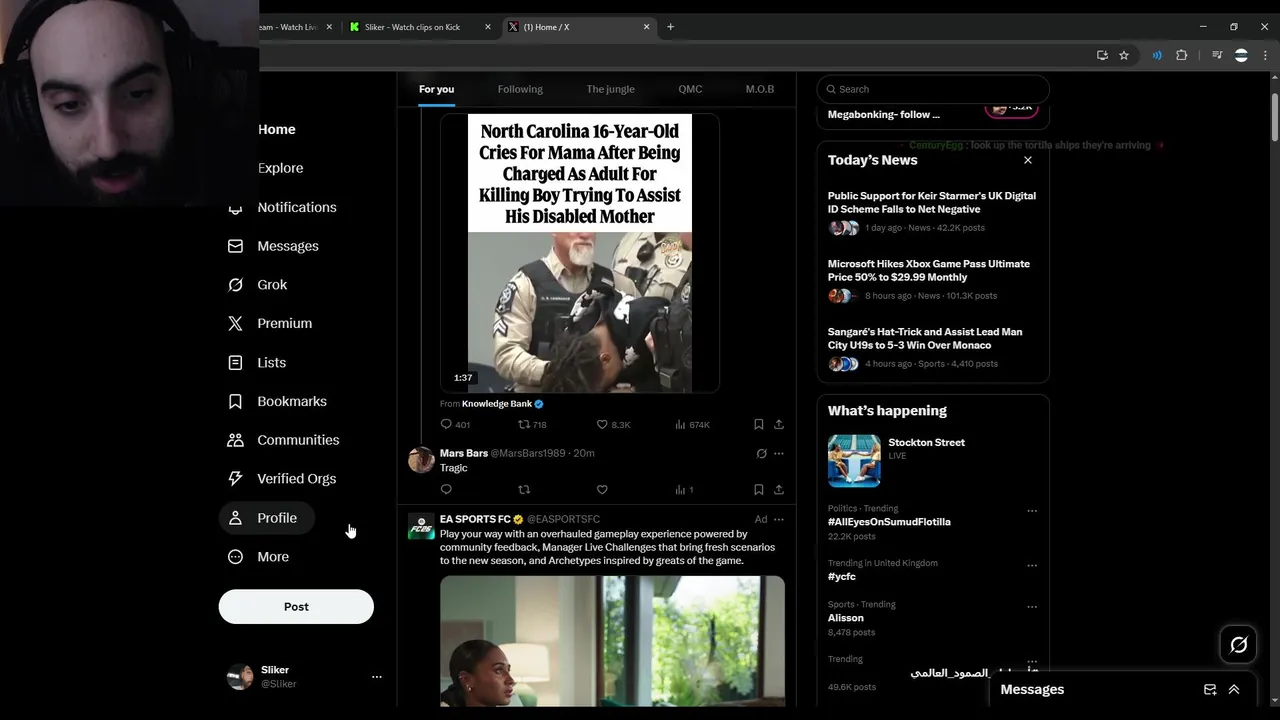The image size is (1280, 720).
Task: Open the #AllEyesOnSumudFlotilla trend
Action: coord(889,522)
